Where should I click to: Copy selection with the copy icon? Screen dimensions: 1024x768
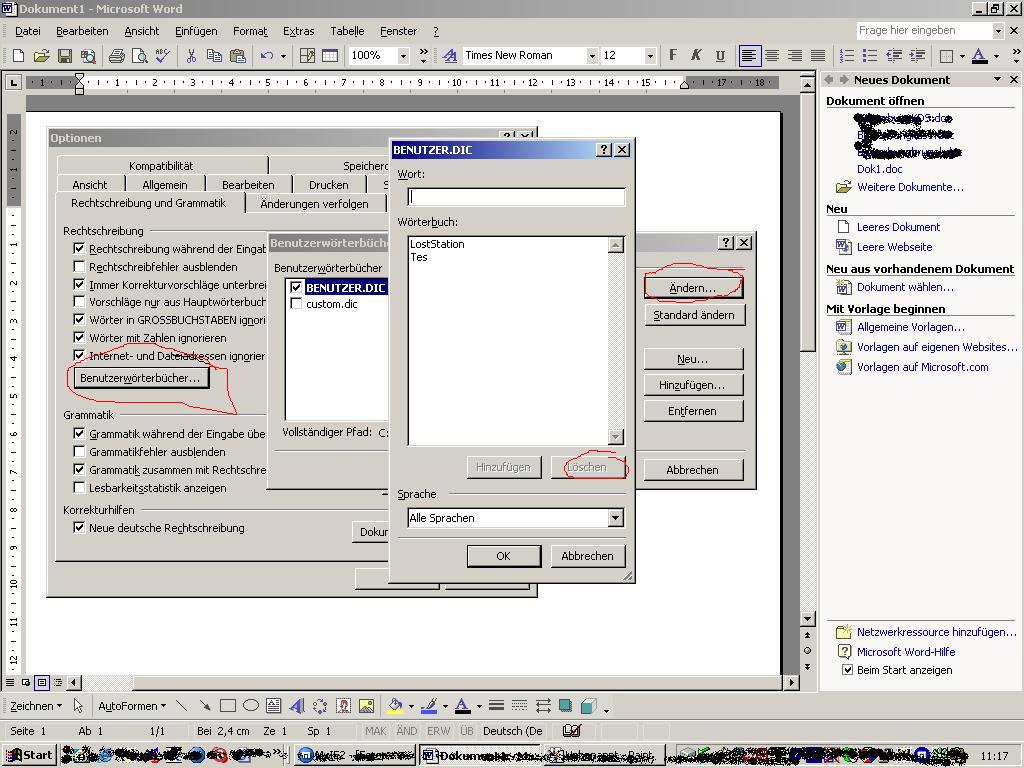(x=214, y=56)
